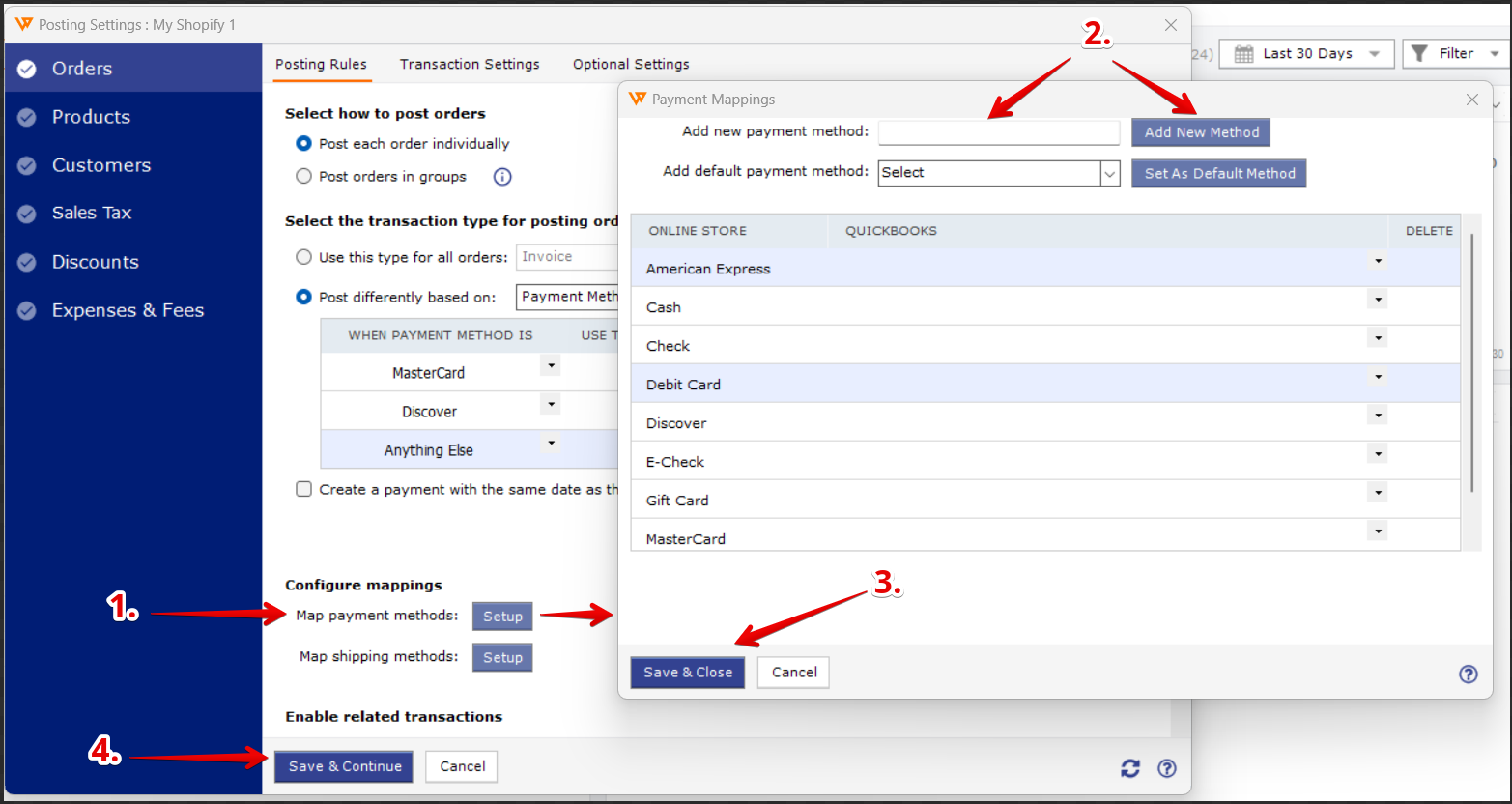Open QuickBooks dropdown for MasterCard mapping row

(1378, 531)
